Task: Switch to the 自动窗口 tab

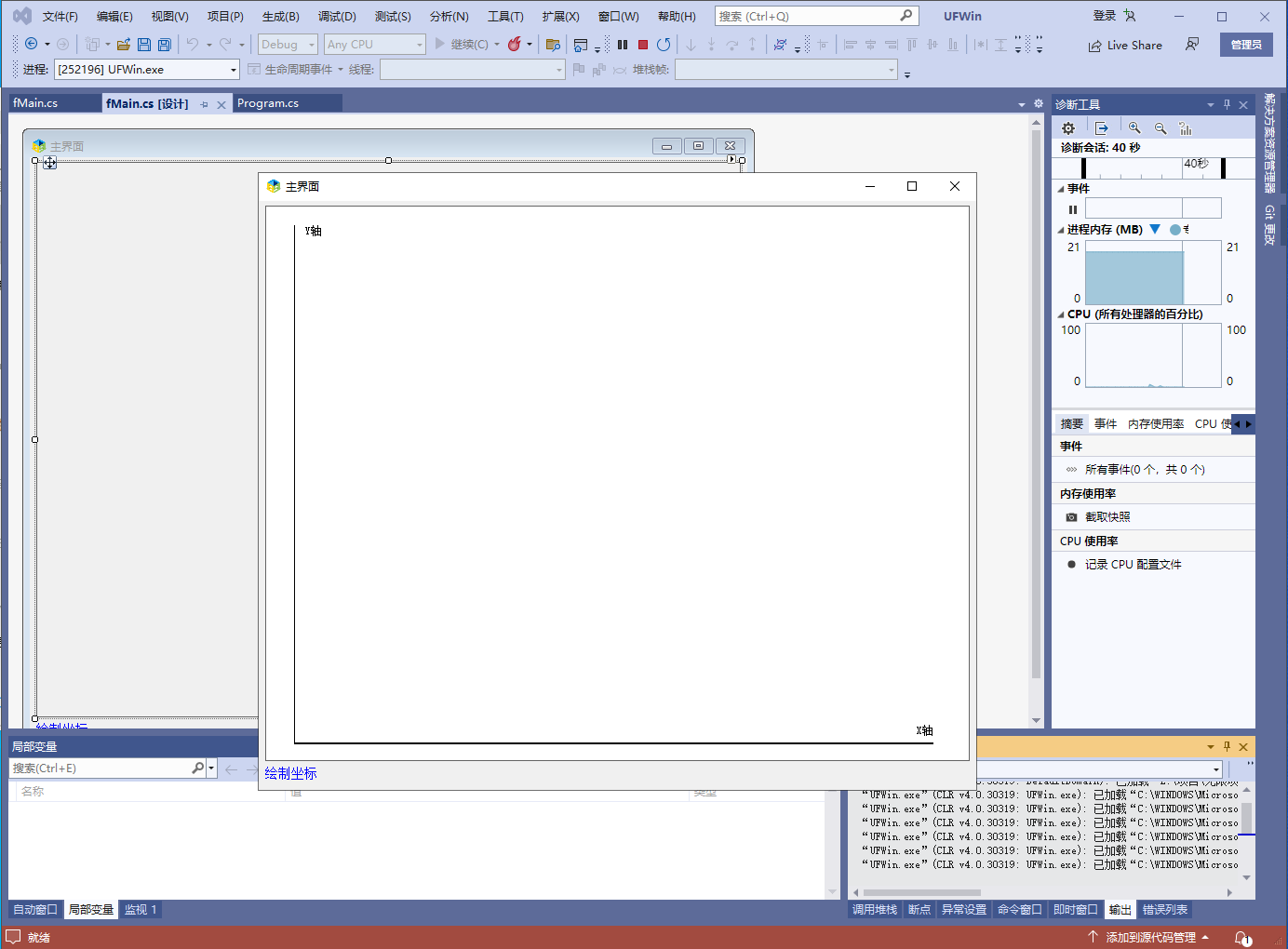Action: (35, 910)
